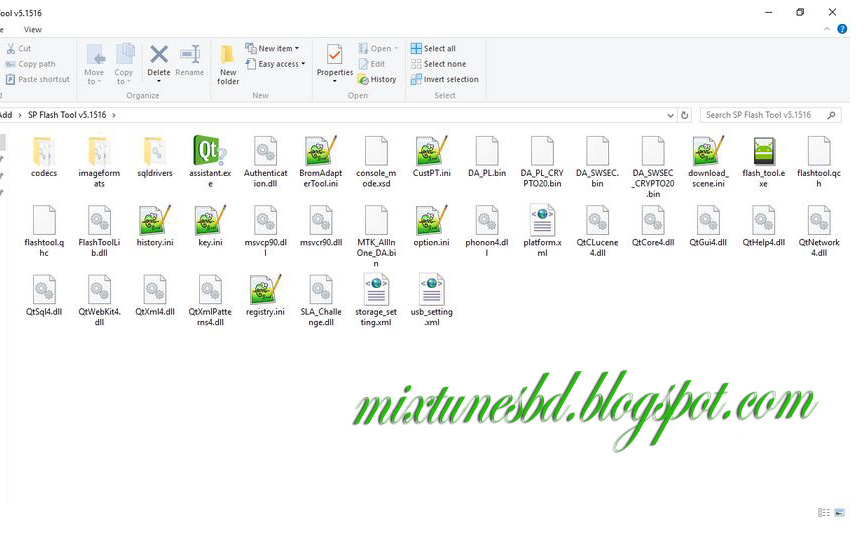Select SLA_Challenge.dll file
Image resolution: width=866 pixels, height=540 pixels.
click(321, 300)
